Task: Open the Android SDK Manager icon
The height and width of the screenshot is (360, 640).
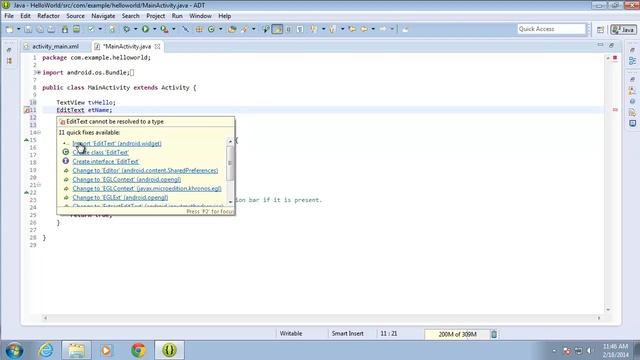Action: 65,29
